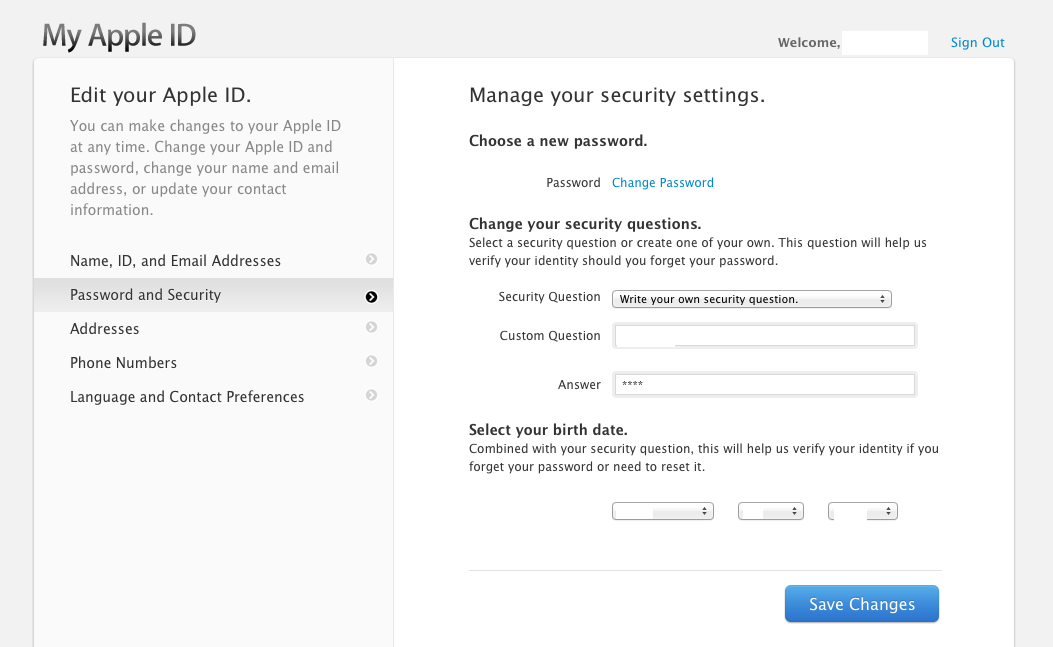Viewport: 1053px width, 647px height.
Task: Open the birth day dropdown
Action: tap(771, 511)
